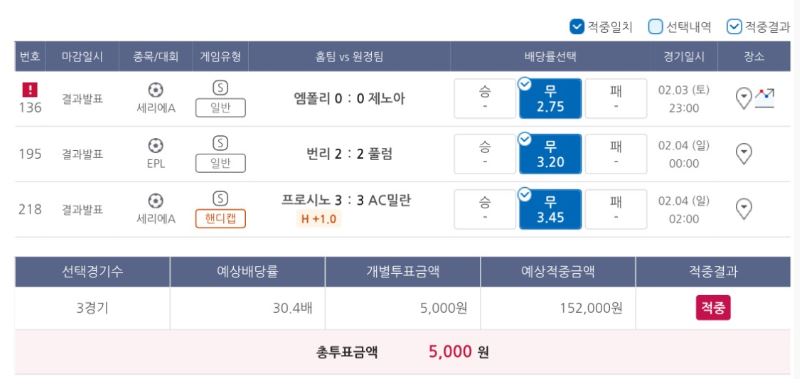Click the soccer ball icon for match 136
This screenshot has width=800, height=391.
(156, 90)
